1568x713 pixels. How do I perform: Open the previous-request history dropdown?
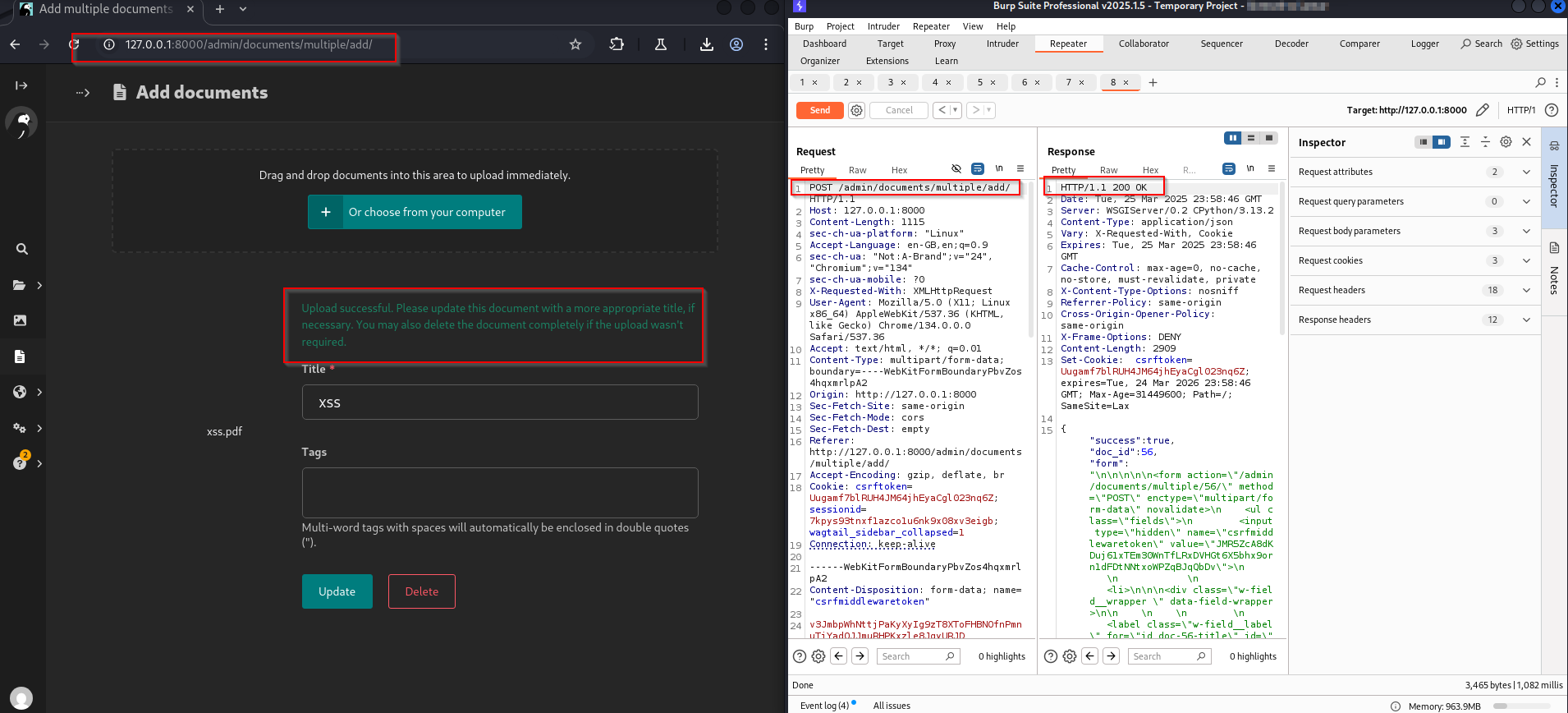[x=956, y=110]
